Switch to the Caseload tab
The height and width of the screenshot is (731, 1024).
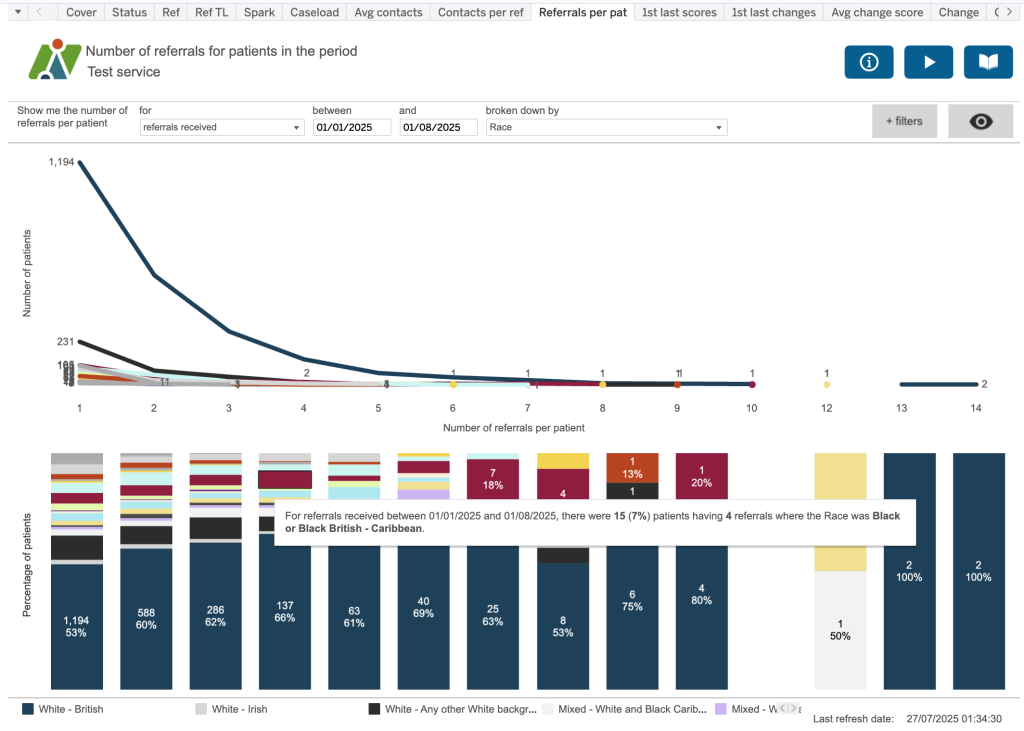(x=313, y=12)
